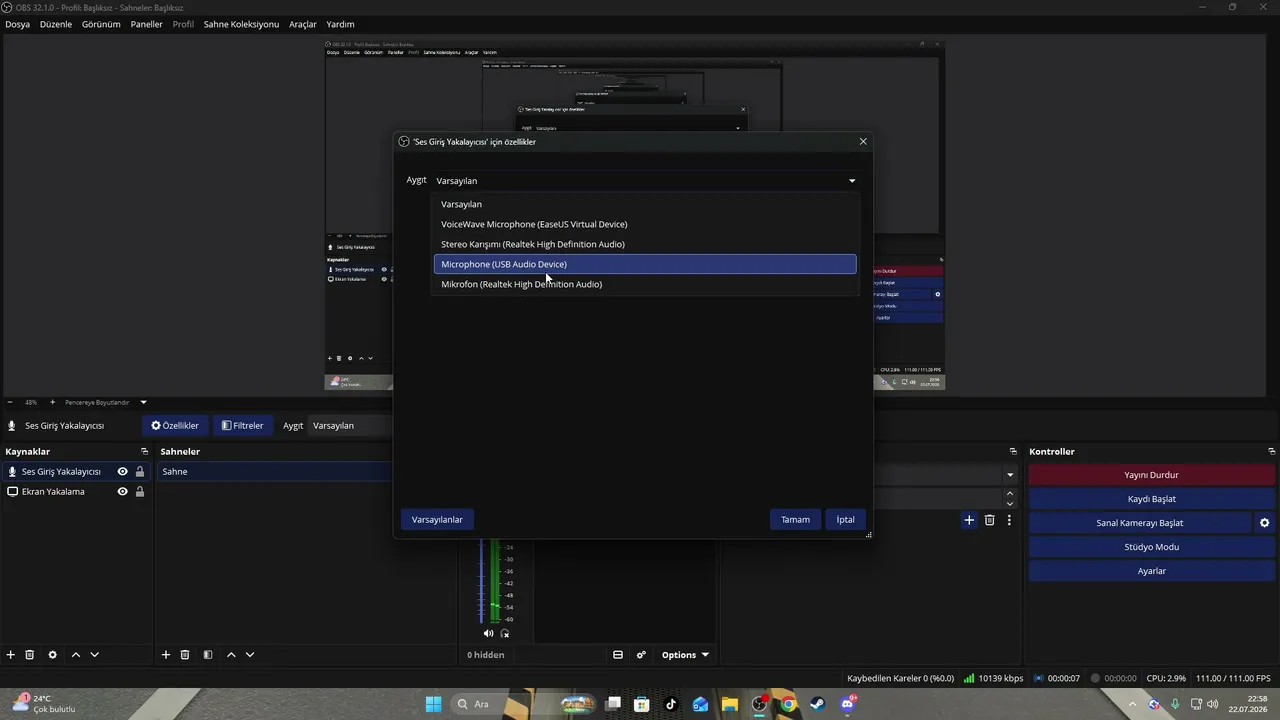The image size is (1280, 720).
Task: Open Discord from the taskbar
Action: pyautogui.click(x=848, y=704)
